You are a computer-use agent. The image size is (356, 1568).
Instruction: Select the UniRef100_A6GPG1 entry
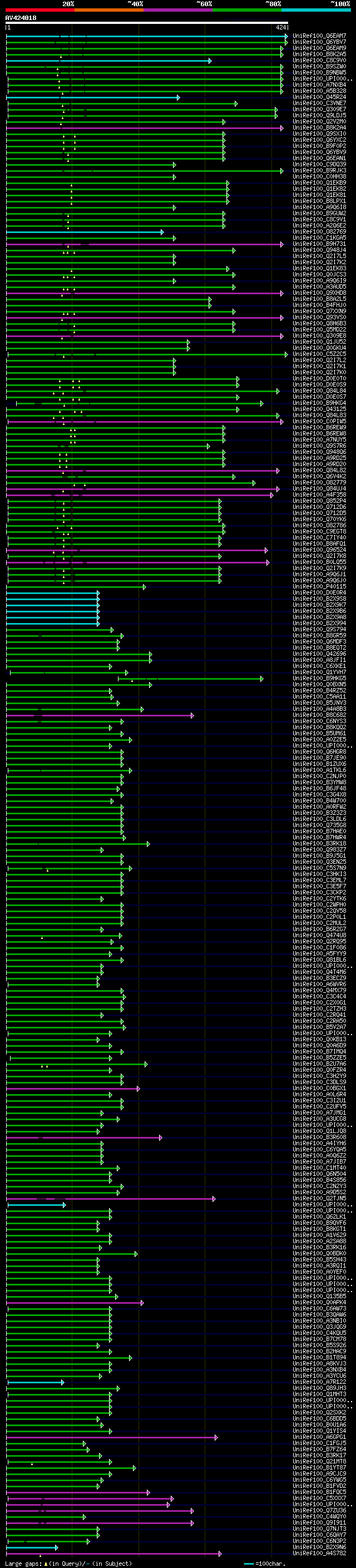pyautogui.click(x=319, y=1437)
